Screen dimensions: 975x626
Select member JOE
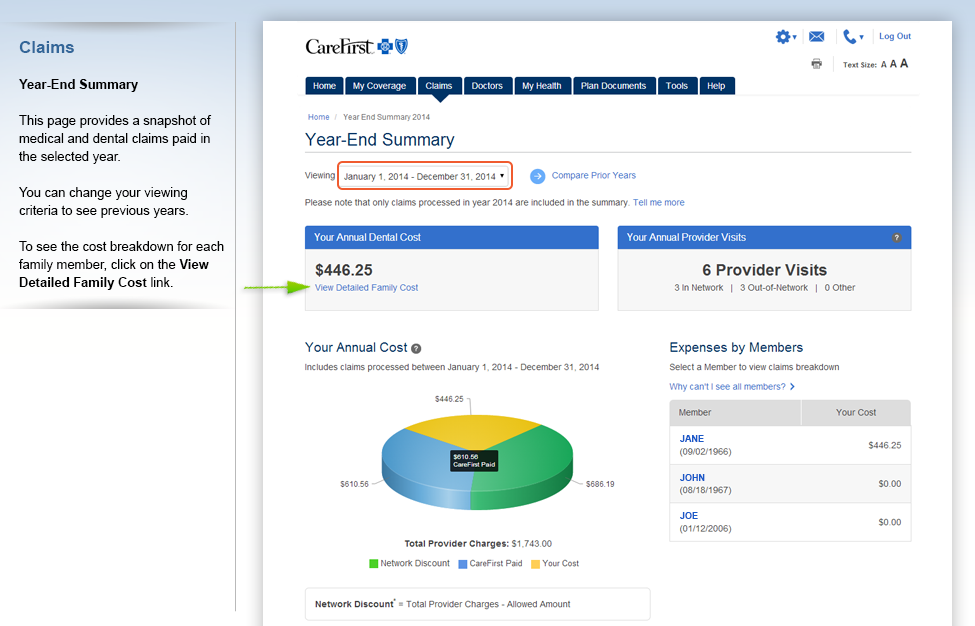coord(688,516)
